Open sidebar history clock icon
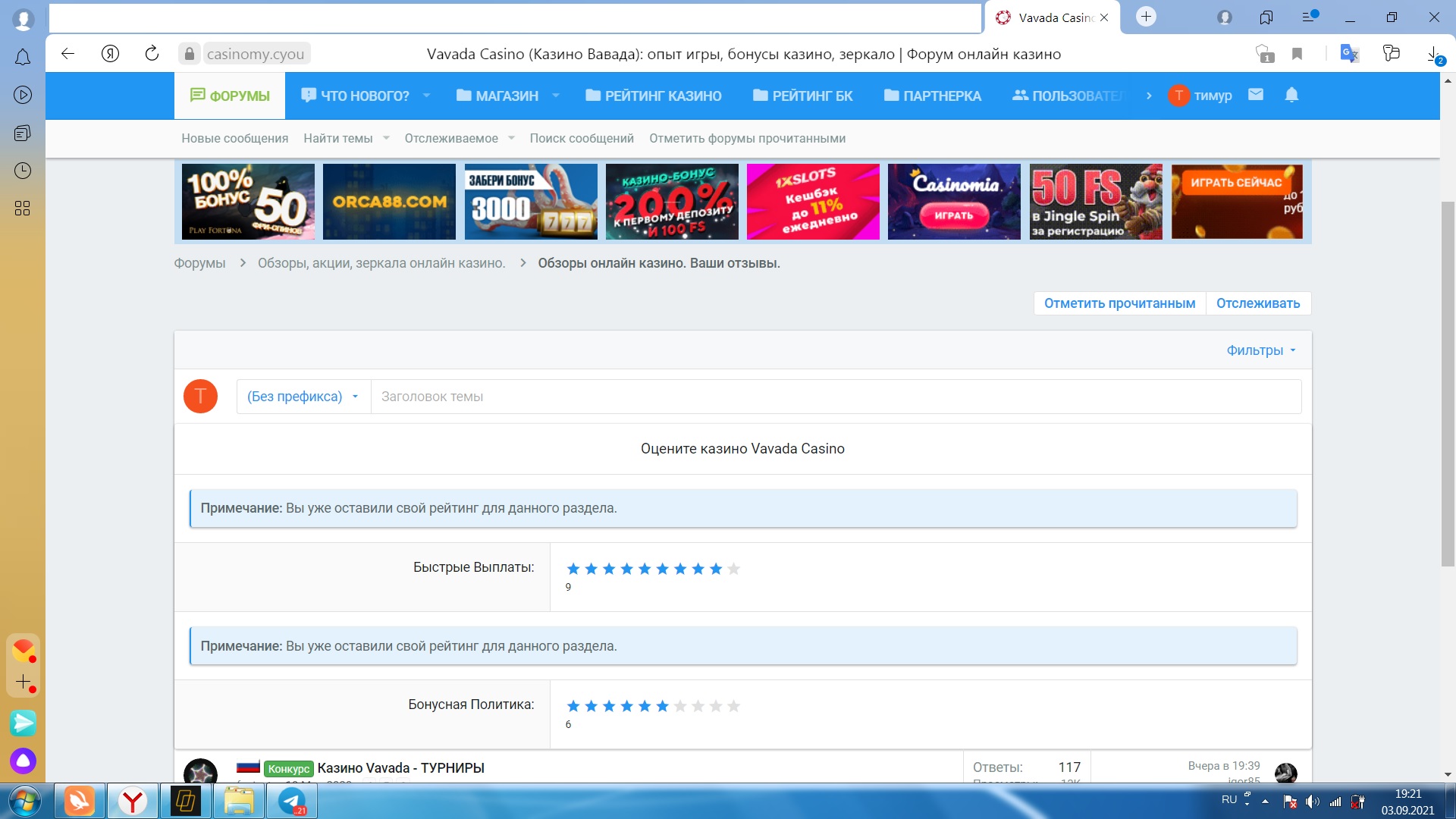 click(23, 171)
